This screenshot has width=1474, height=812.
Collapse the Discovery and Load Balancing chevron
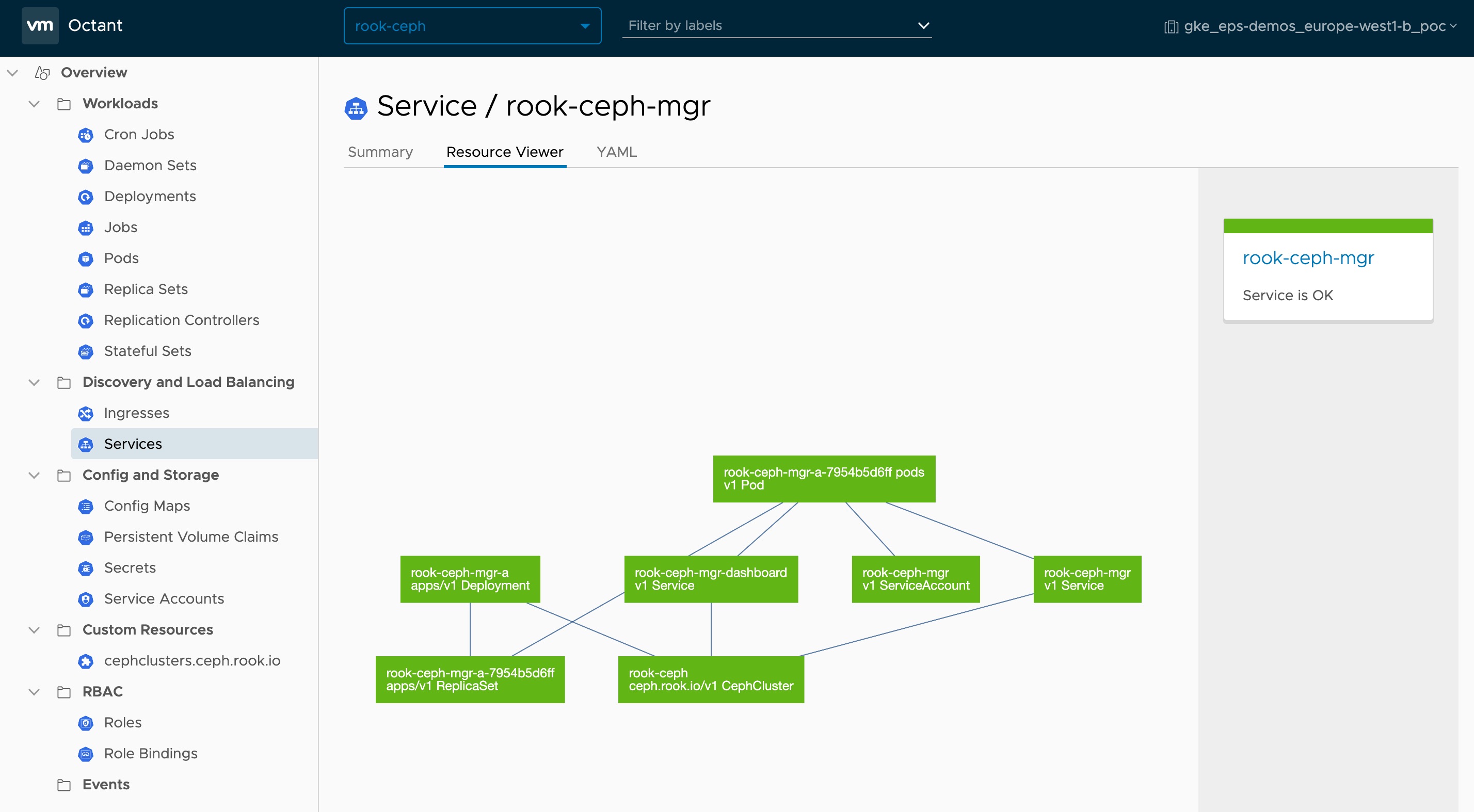click(35, 383)
